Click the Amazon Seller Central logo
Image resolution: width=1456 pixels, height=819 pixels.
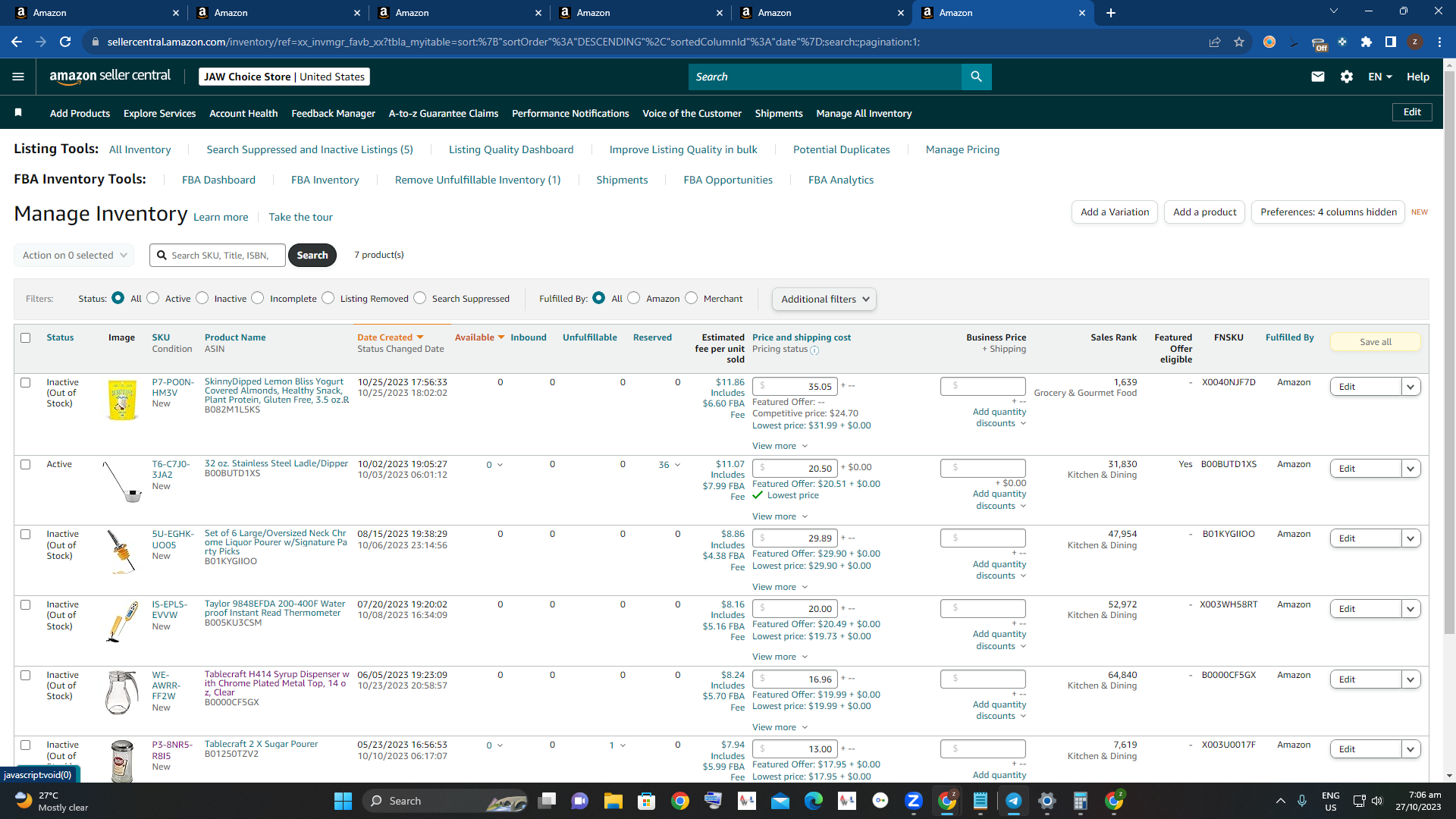[x=110, y=76]
